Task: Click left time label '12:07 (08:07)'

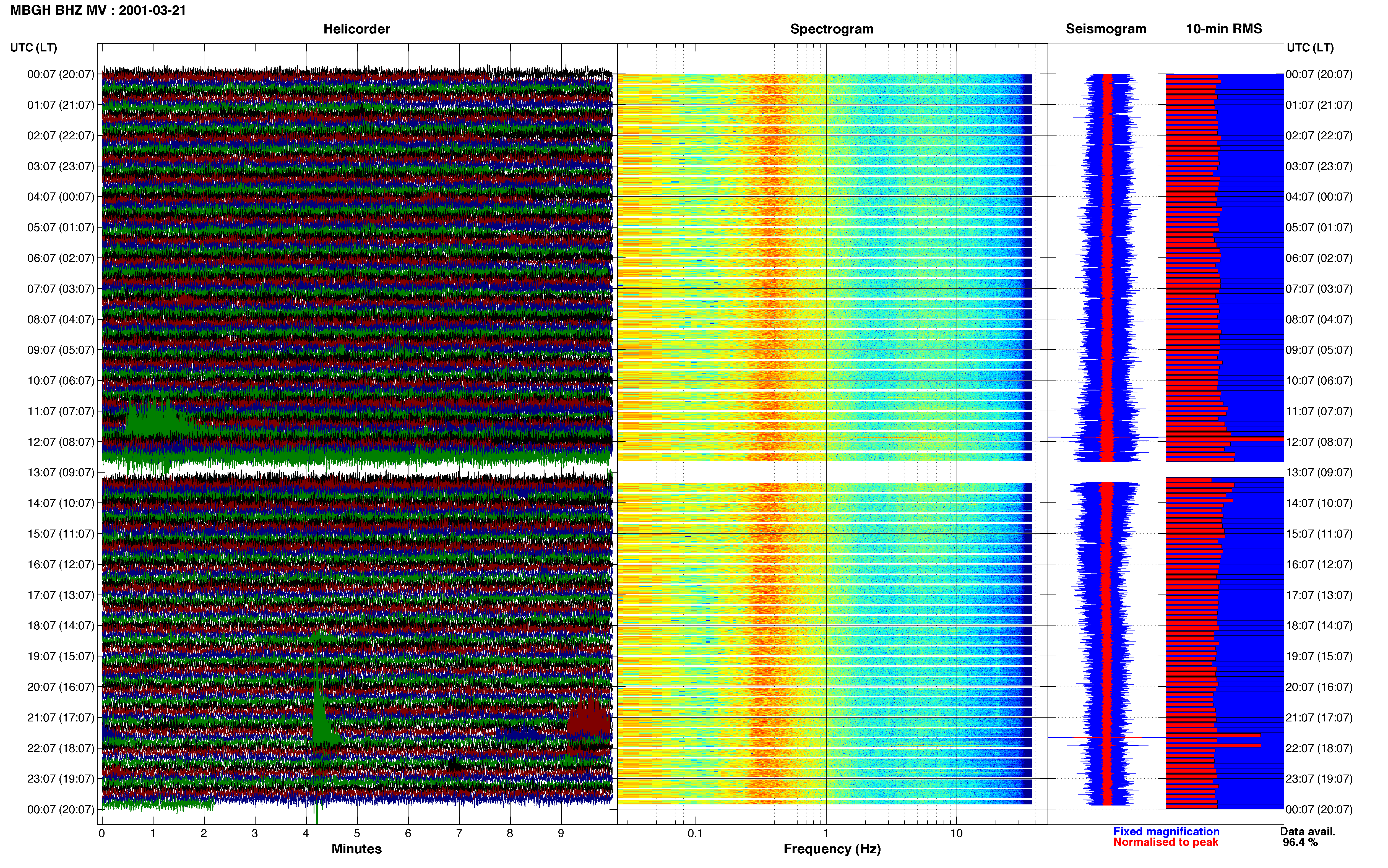Action: pyautogui.click(x=61, y=442)
